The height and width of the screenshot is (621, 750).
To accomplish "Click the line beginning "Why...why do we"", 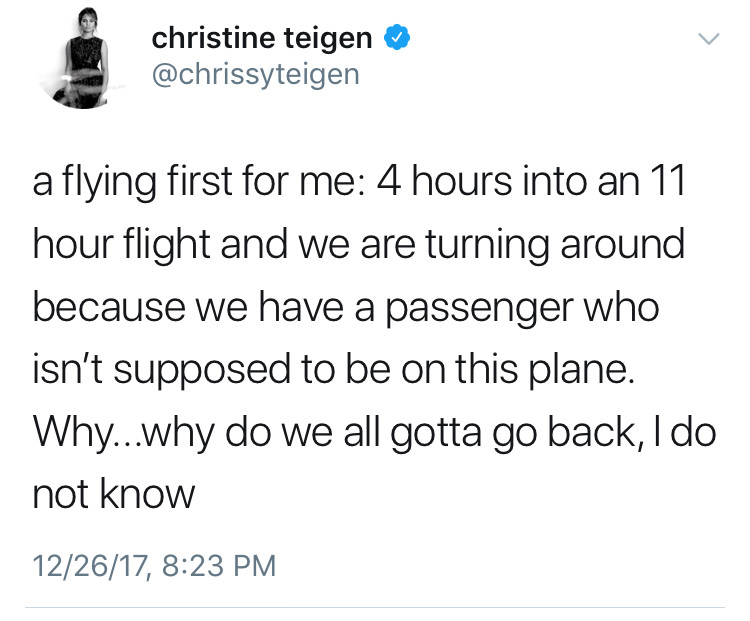I will [374, 432].
